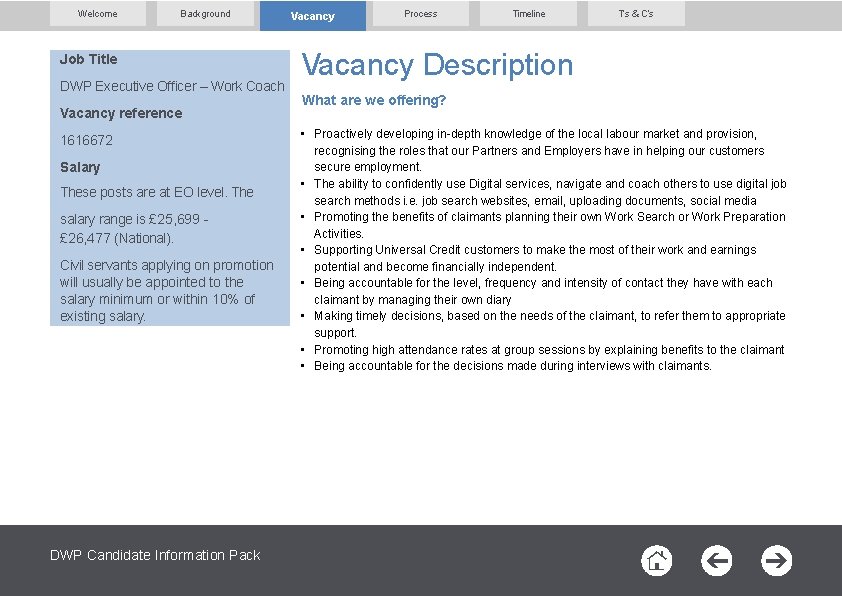Screen dimensions: 842x596
Task: Click the salary range £25,699 text
Action: tap(134, 219)
